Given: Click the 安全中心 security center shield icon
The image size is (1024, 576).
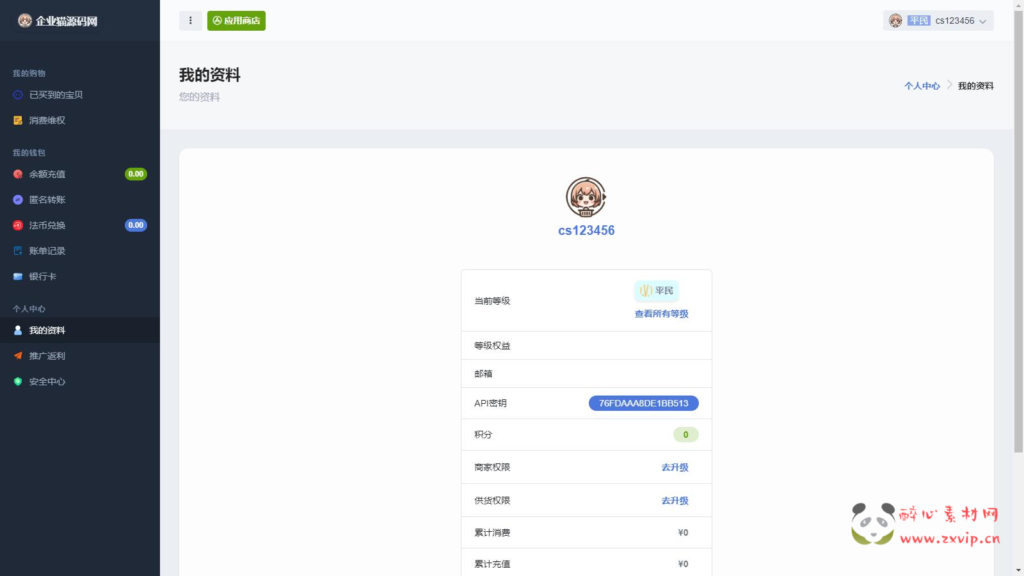Looking at the screenshot, I should (x=18, y=381).
